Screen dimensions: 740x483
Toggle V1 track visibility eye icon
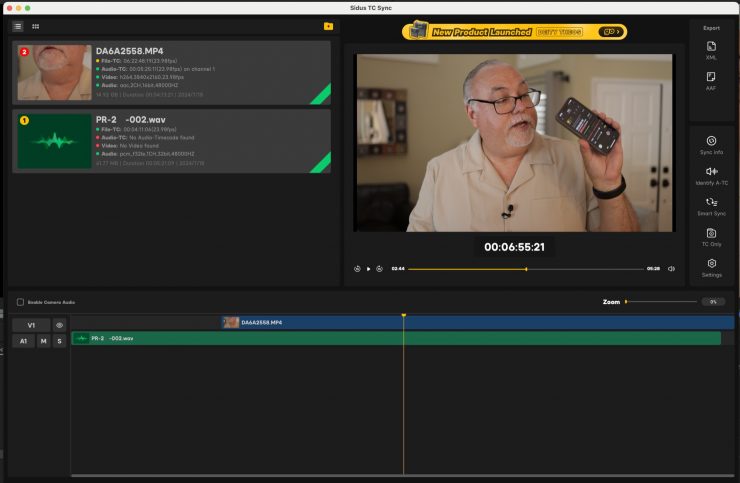pyautogui.click(x=59, y=325)
